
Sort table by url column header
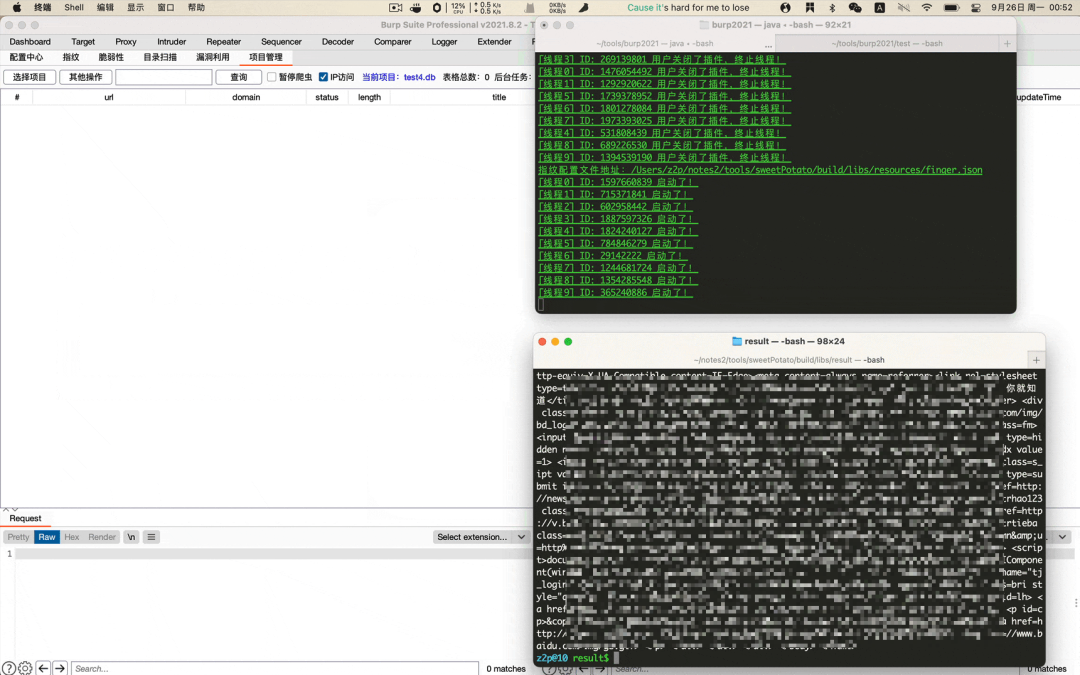tap(109, 97)
